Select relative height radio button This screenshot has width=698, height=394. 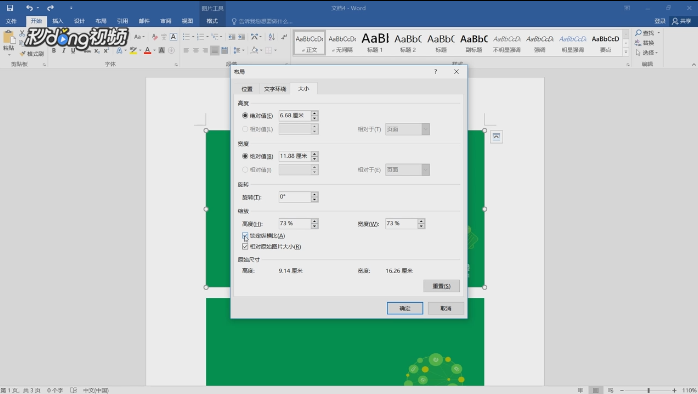coord(245,129)
